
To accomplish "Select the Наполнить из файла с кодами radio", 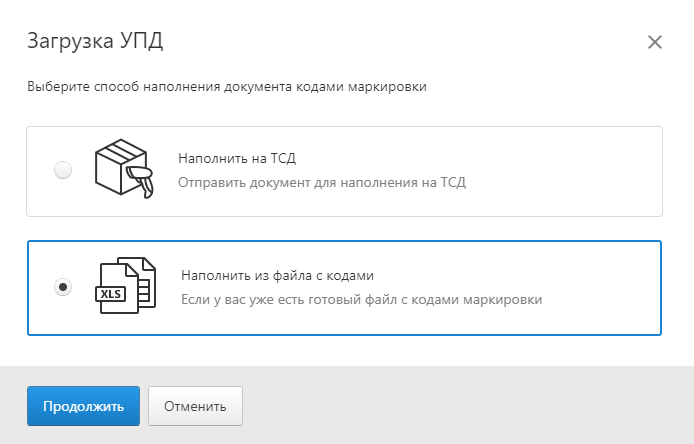I will [63, 287].
